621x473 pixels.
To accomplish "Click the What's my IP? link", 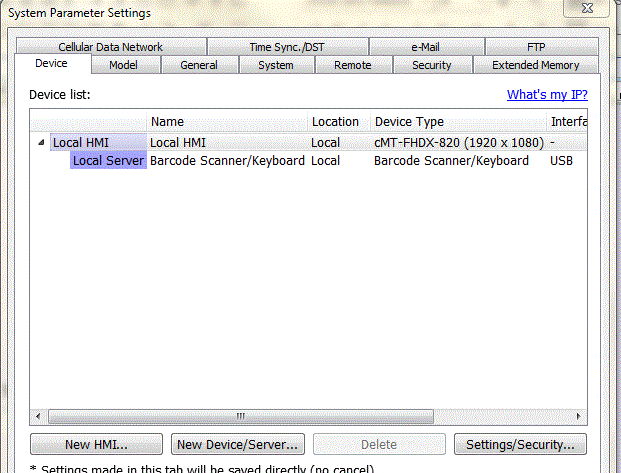I will (547, 95).
